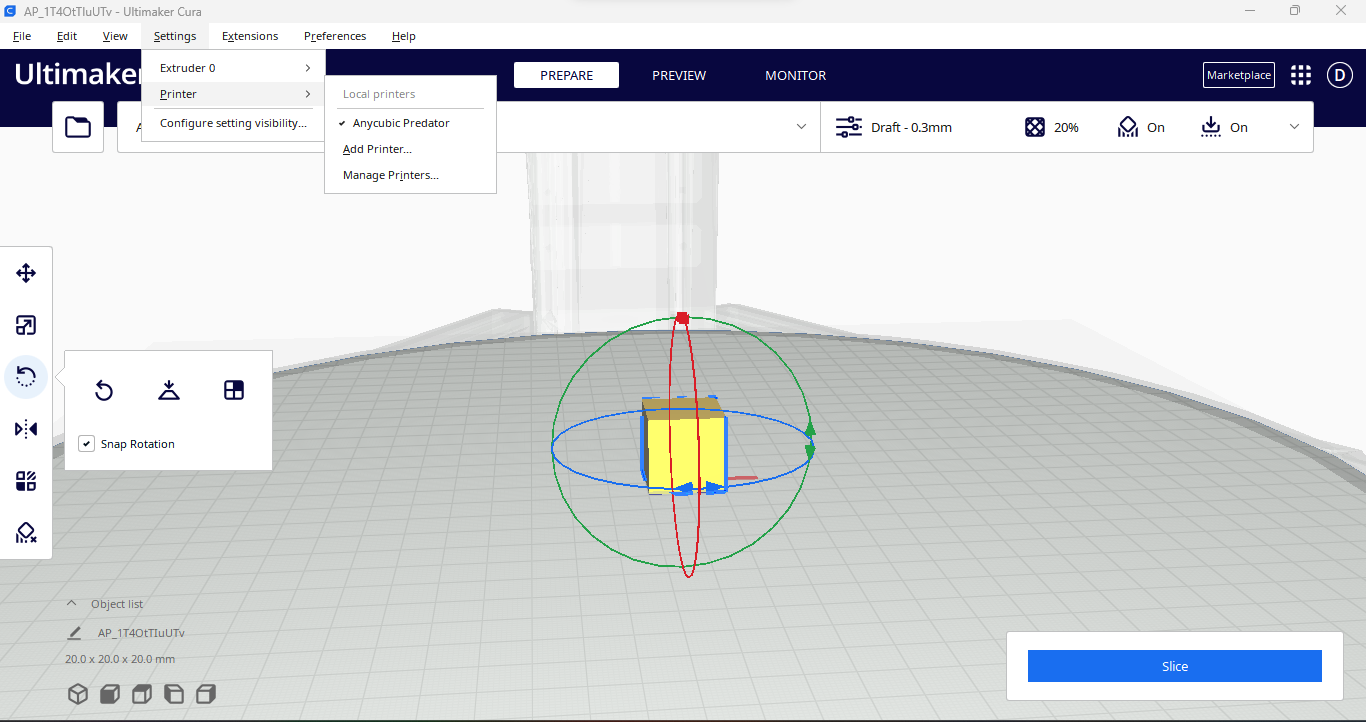The image size is (1366, 722).
Task: Click the Slice button
Action: pos(1175,666)
